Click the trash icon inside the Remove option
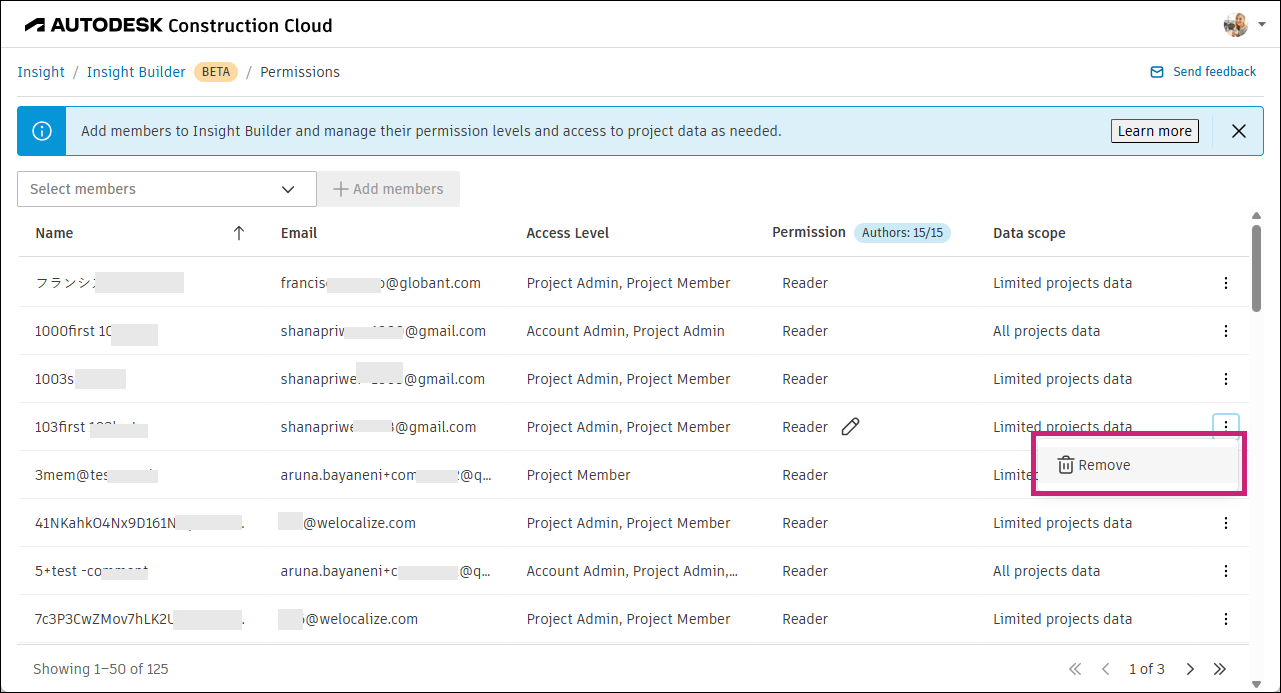1281x693 pixels. 1065,464
